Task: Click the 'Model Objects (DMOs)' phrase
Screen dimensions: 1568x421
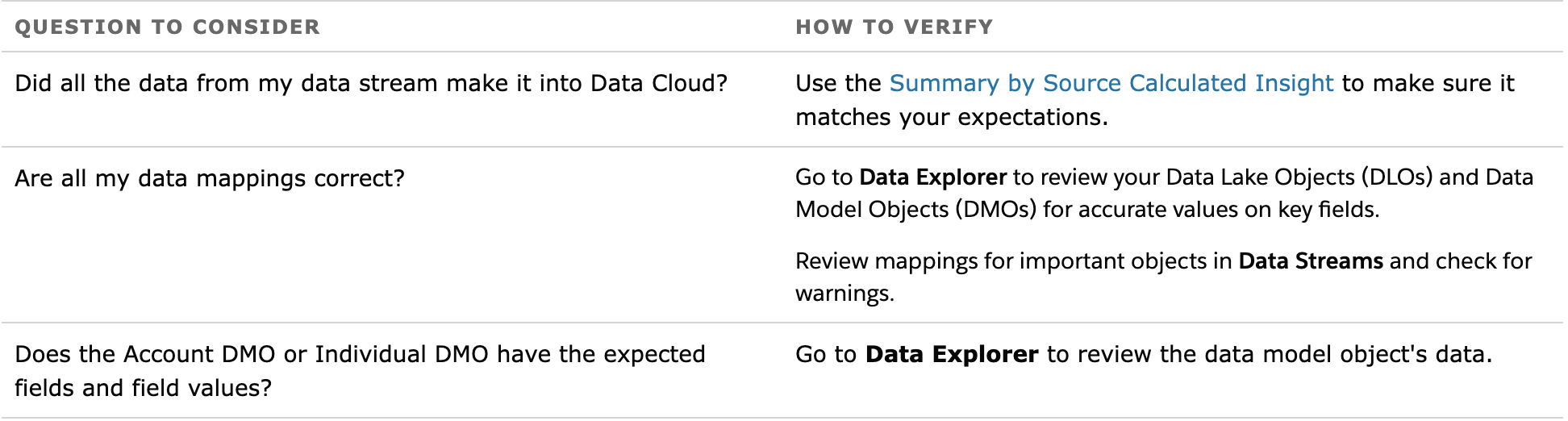Action: (x=916, y=210)
